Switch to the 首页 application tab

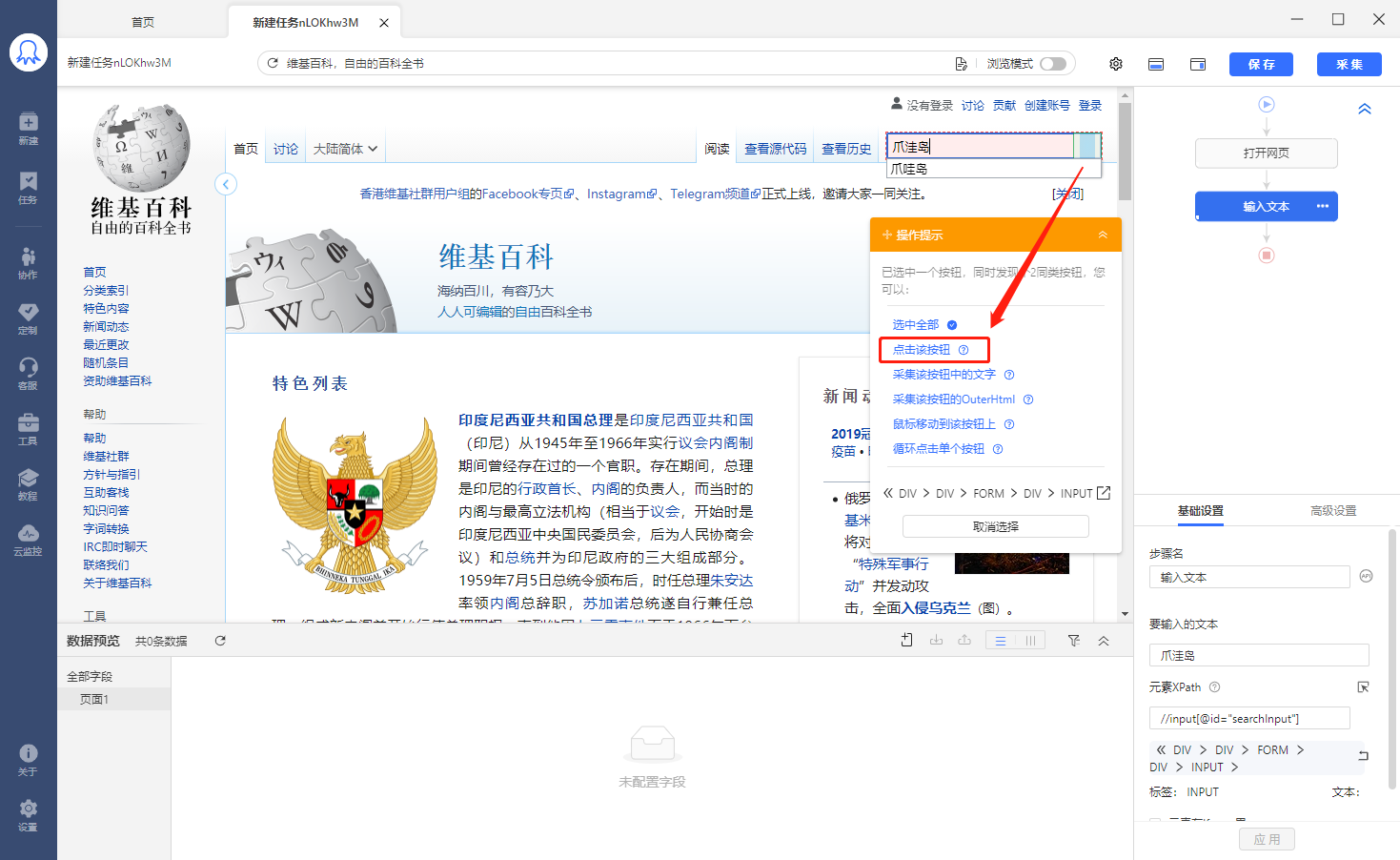pyautogui.click(x=143, y=22)
